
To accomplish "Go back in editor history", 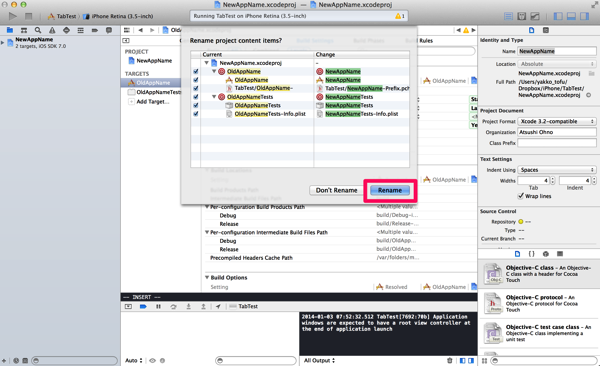I will [140, 30].
